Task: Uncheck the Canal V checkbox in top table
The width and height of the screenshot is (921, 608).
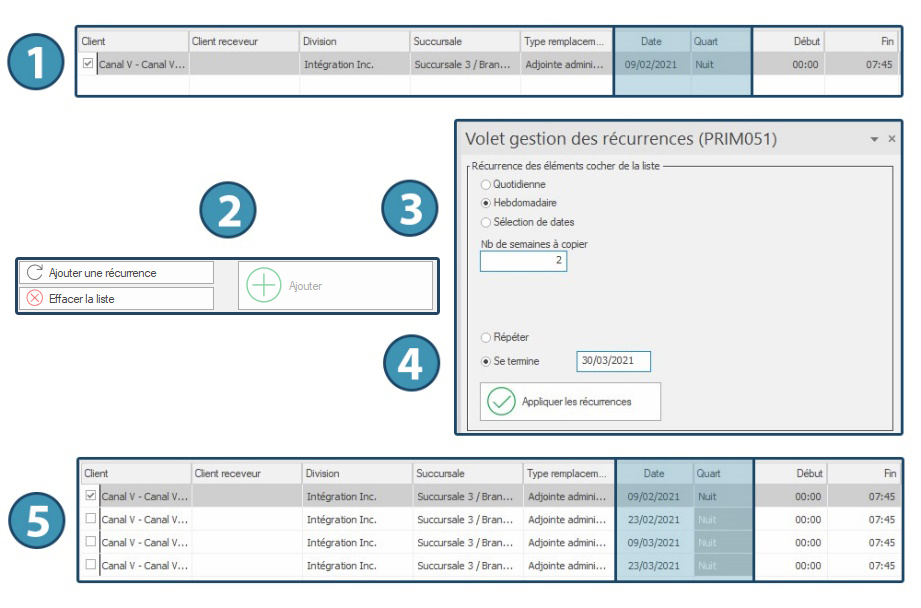Action: tap(88, 64)
